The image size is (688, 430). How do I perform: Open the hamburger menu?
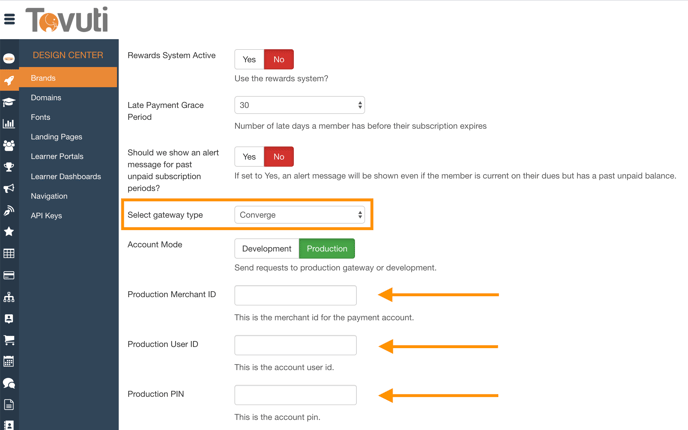click(10, 18)
